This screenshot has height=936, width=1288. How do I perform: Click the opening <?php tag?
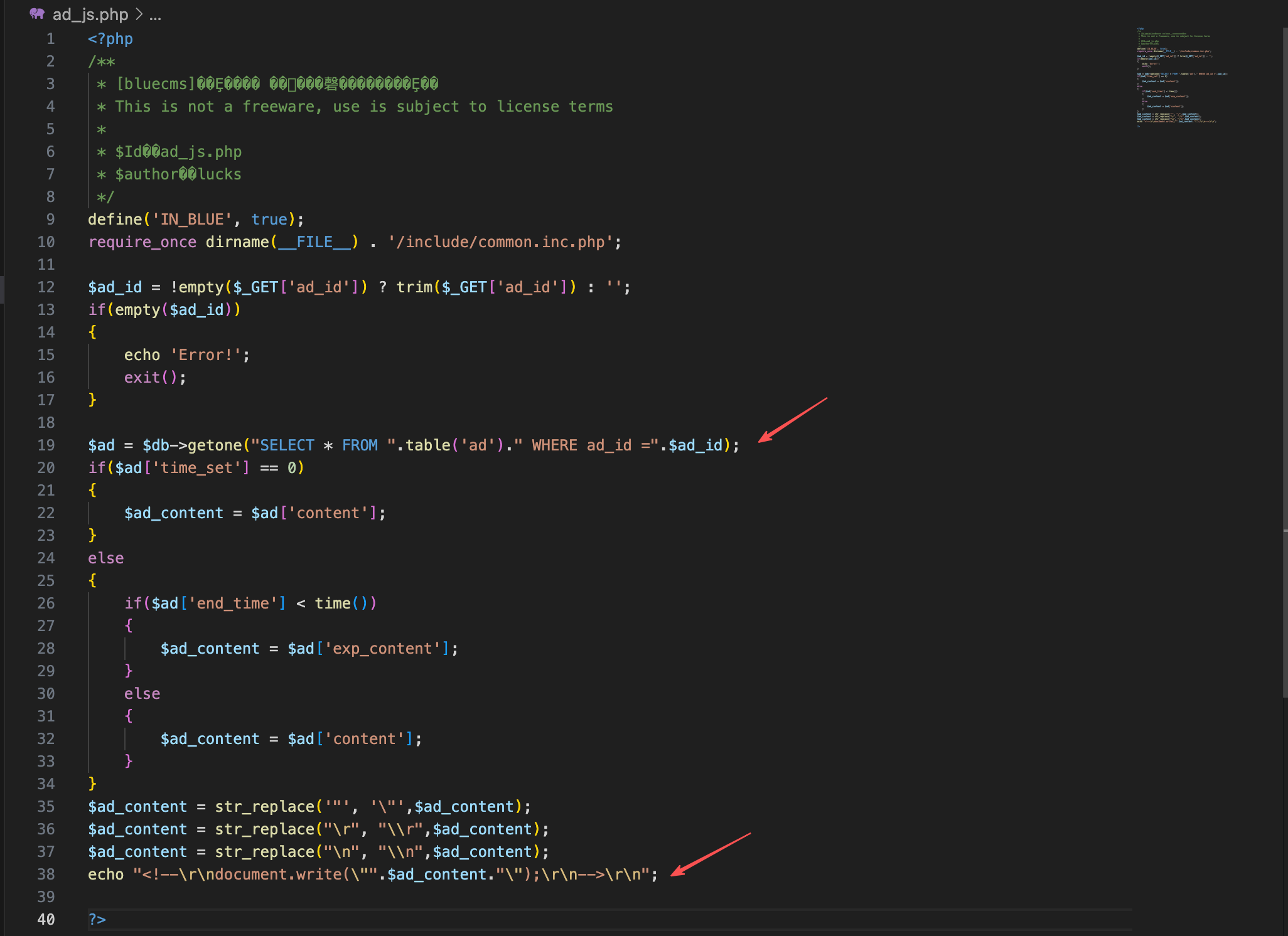[110, 39]
